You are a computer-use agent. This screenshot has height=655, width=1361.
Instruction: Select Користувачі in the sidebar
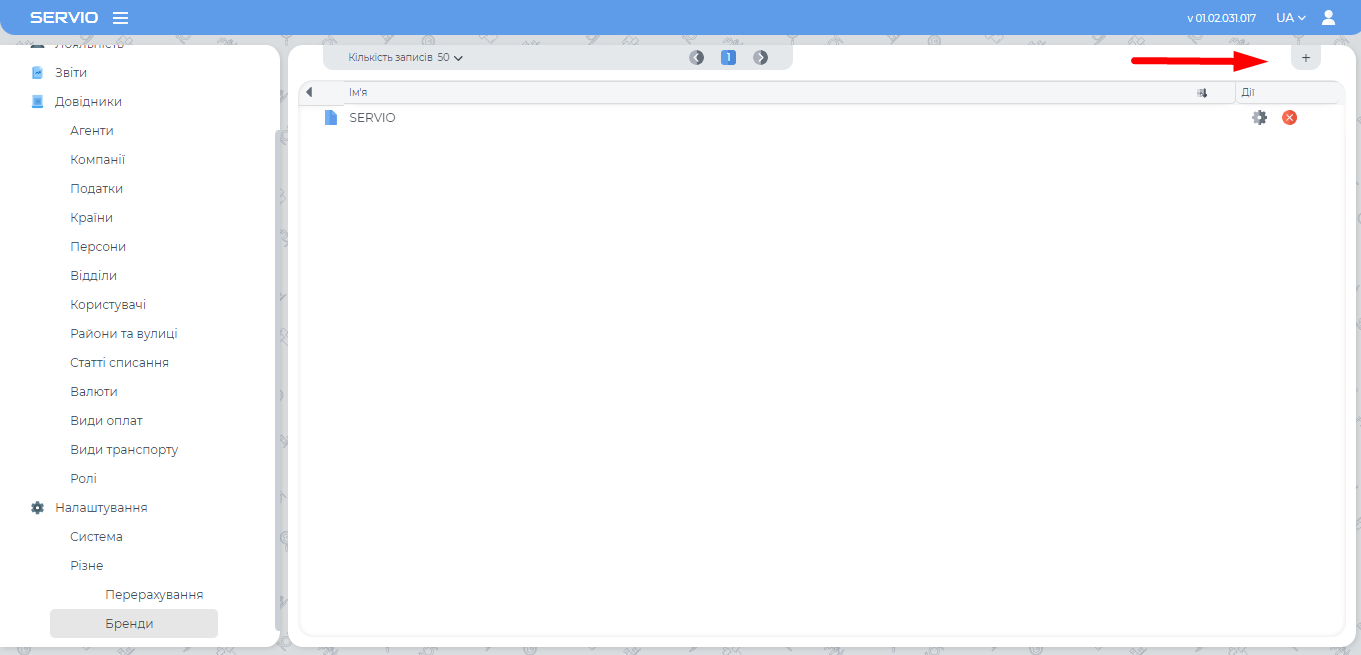108,305
